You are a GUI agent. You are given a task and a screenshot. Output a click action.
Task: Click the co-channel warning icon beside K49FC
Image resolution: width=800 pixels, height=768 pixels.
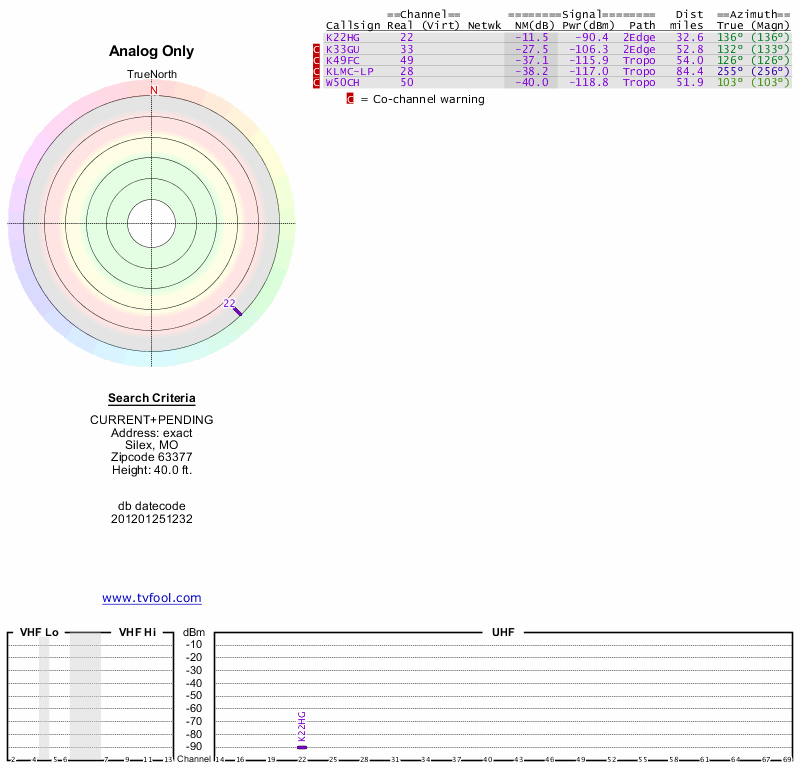[x=316, y=61]
